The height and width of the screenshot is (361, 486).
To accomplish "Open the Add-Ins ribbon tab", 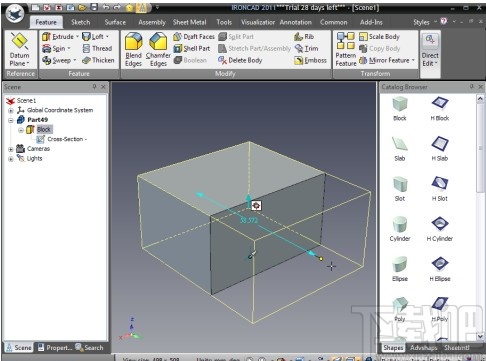I will [x=371, y=22].
